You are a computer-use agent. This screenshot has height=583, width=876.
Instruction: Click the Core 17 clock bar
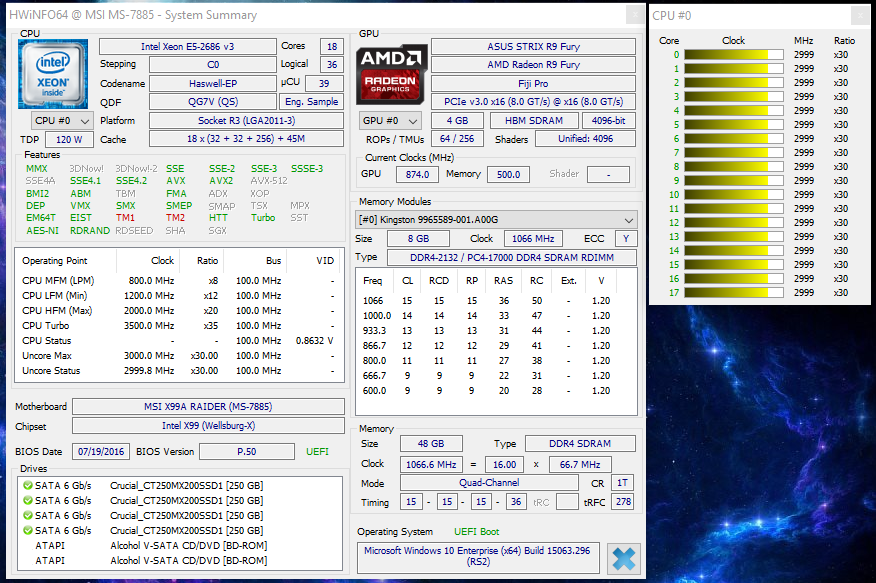point(734,293)
